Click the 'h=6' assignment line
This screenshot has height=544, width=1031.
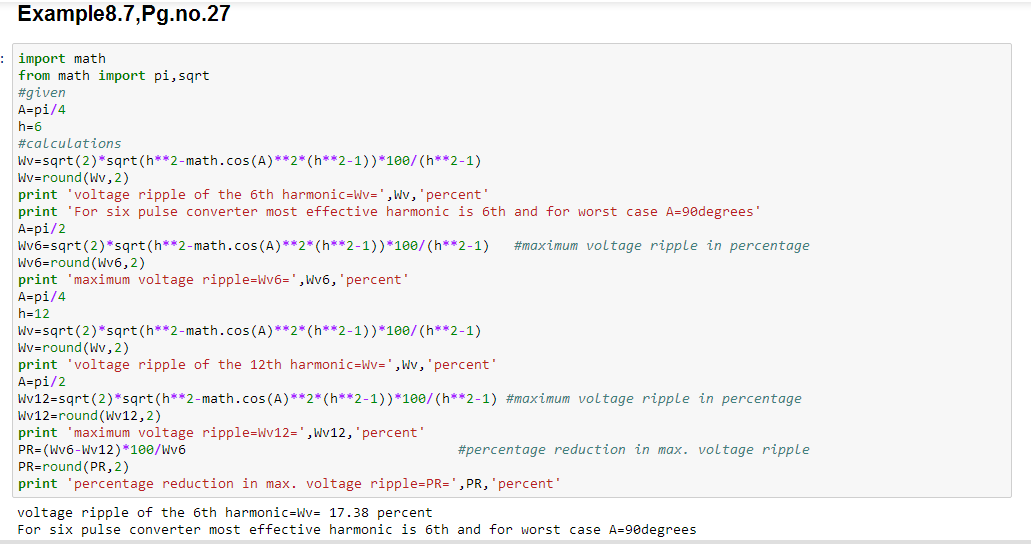tap(30, 126)
